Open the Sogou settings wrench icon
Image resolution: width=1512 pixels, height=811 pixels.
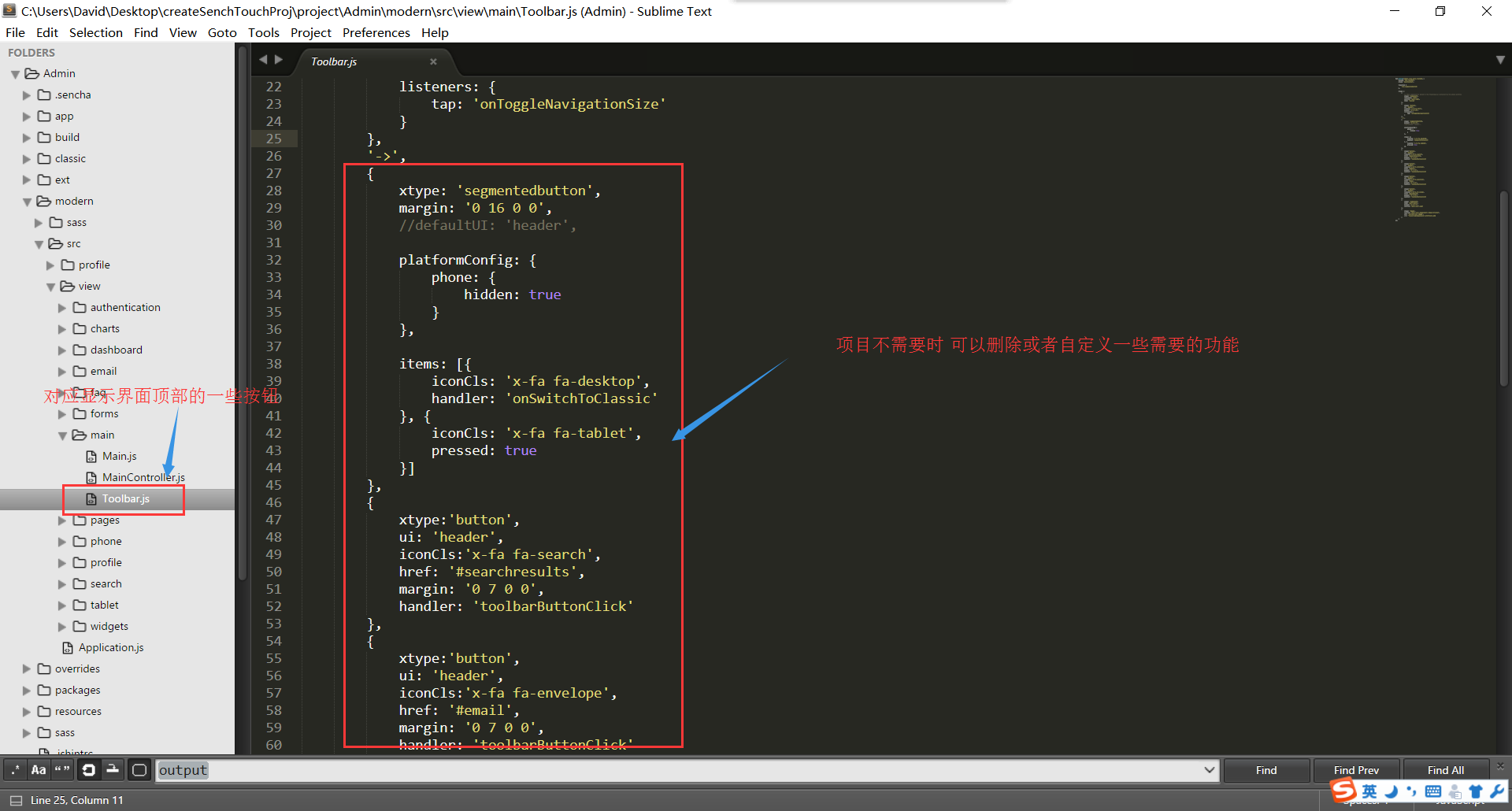point(1497,791)
